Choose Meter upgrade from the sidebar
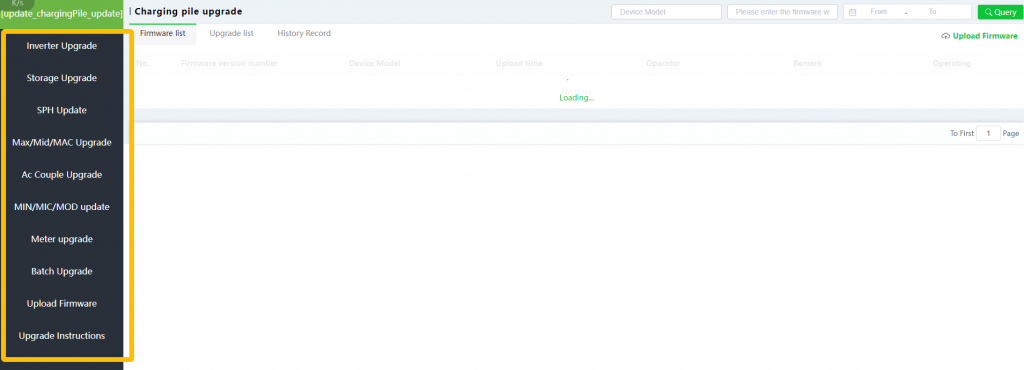This screenshot has height=370, width=1024. (x=61, y=239)
